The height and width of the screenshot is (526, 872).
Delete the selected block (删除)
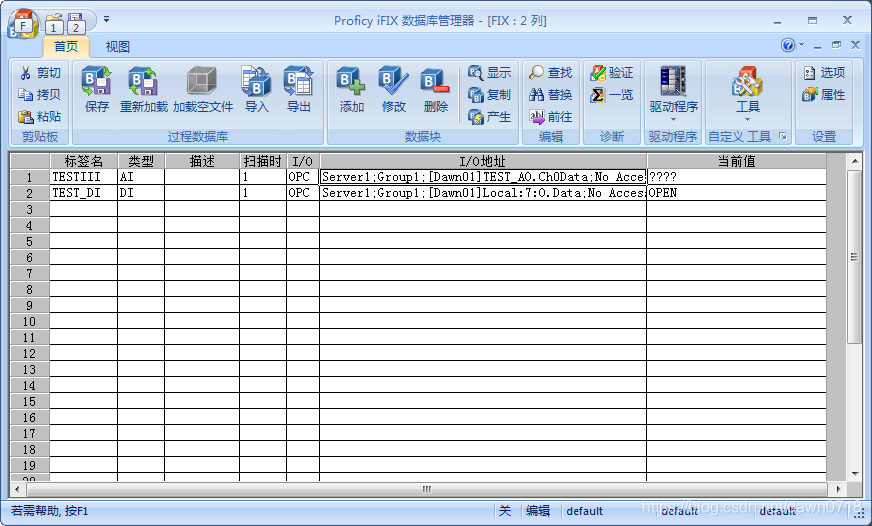[435, 90]
